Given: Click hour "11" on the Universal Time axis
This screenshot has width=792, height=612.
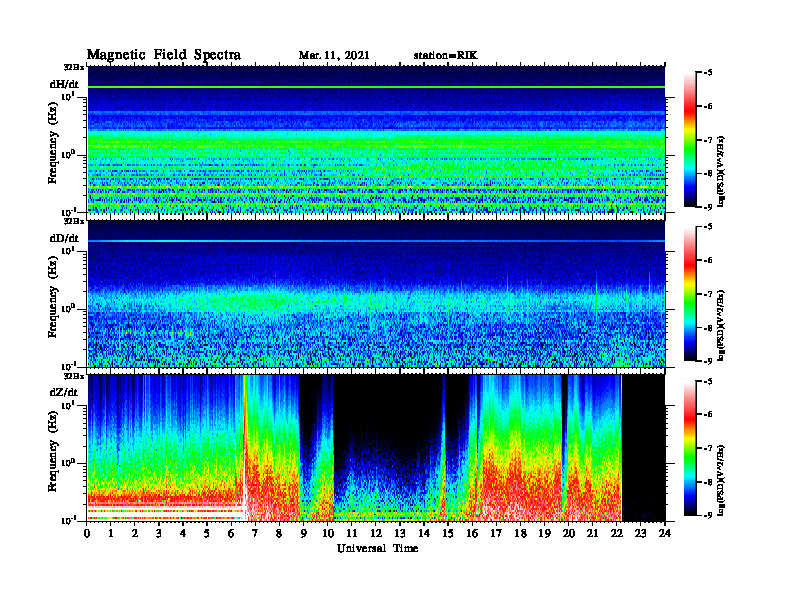Looking at the screenshot, I should point(352,534).
